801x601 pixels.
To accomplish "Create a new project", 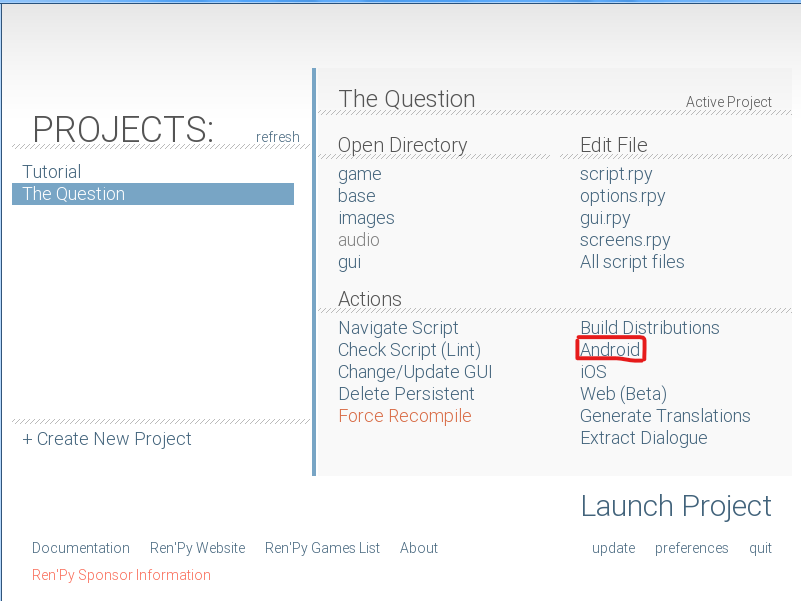I will [x=107, y=439].
